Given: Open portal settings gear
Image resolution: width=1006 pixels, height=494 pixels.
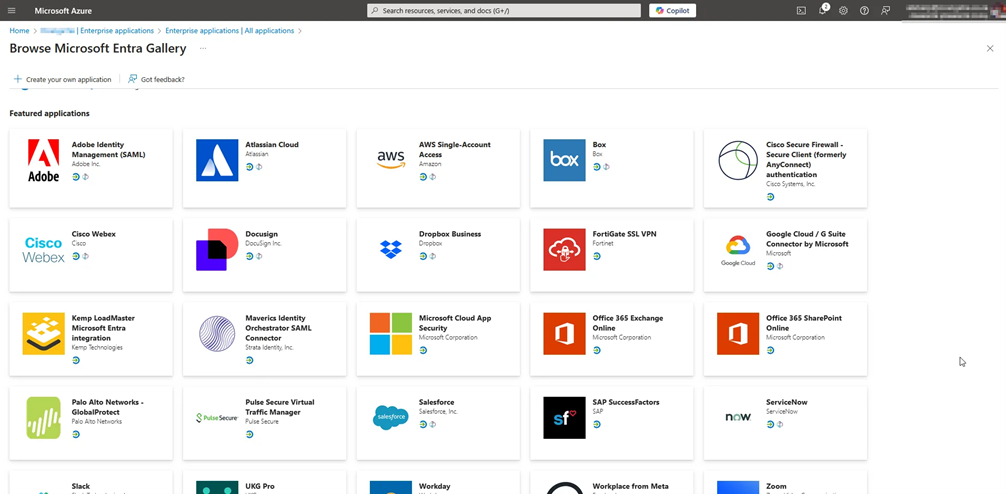Looking at the screenshot, I should [x=843, y=10].
